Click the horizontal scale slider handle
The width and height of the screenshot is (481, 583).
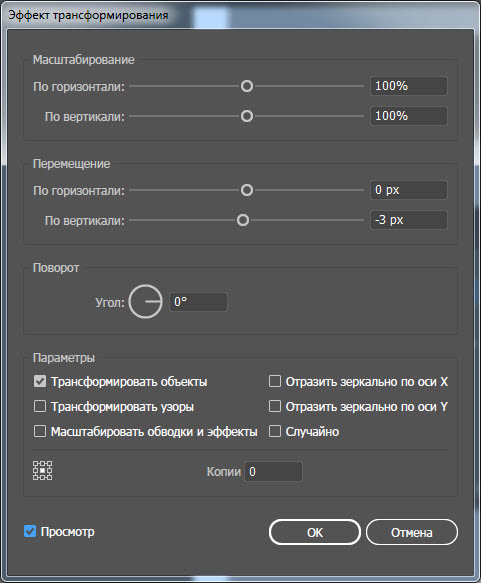pos(247,86)
